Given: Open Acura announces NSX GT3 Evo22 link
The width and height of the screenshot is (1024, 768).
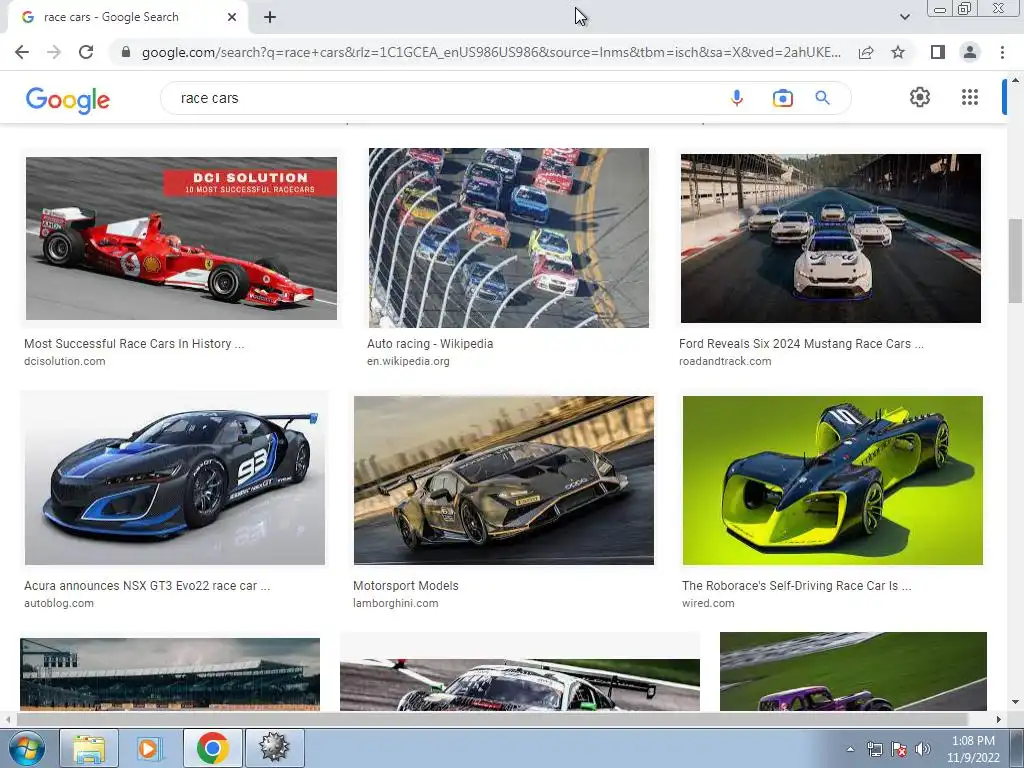Looking at the screenshot, I should [x=147, y=586].
